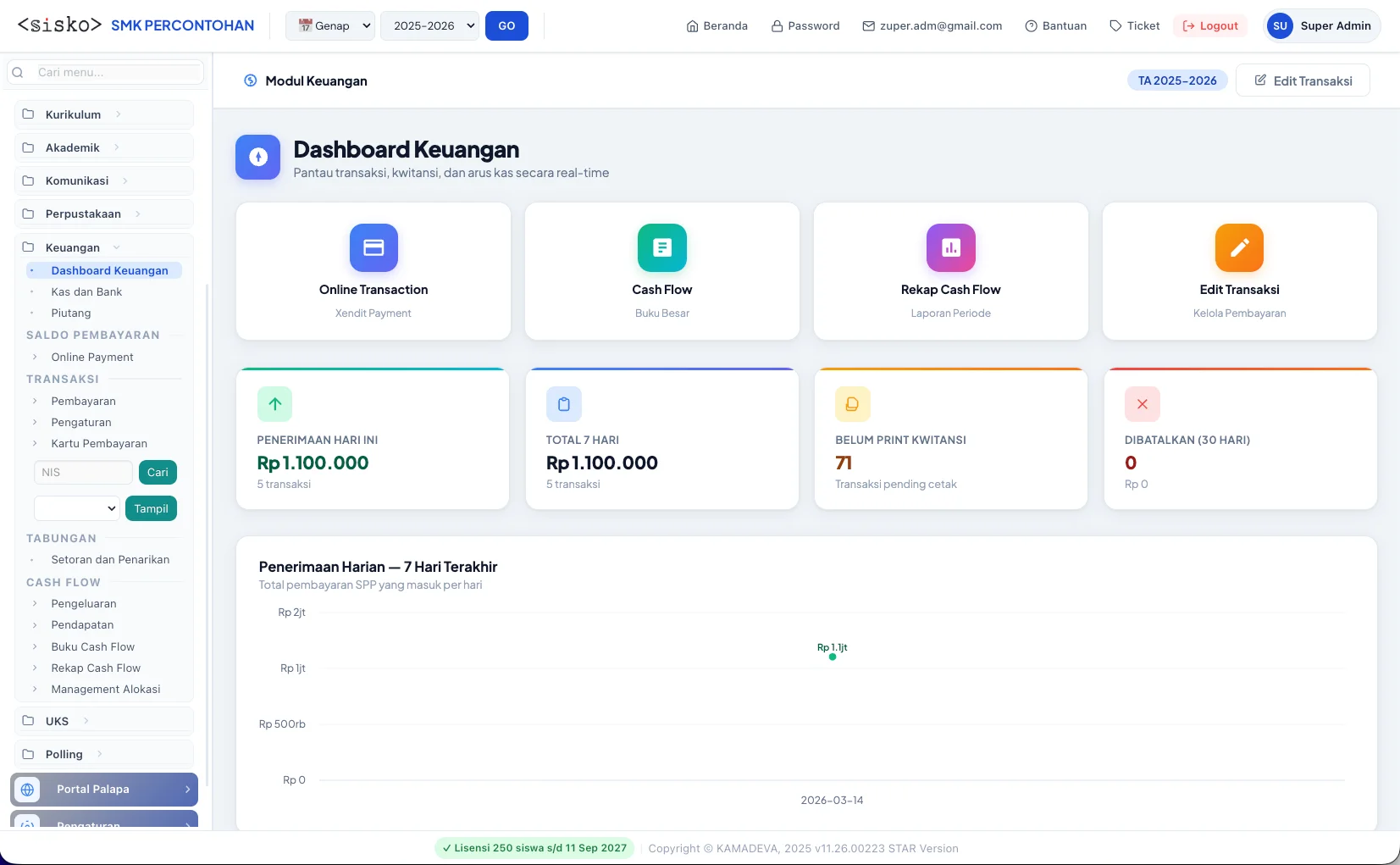Image resolution: width=1400 pixels, height=865 pixels.
Task: Click the green up-arrow Penerimaan Hari Ini icon
Action: pos(275,404)
